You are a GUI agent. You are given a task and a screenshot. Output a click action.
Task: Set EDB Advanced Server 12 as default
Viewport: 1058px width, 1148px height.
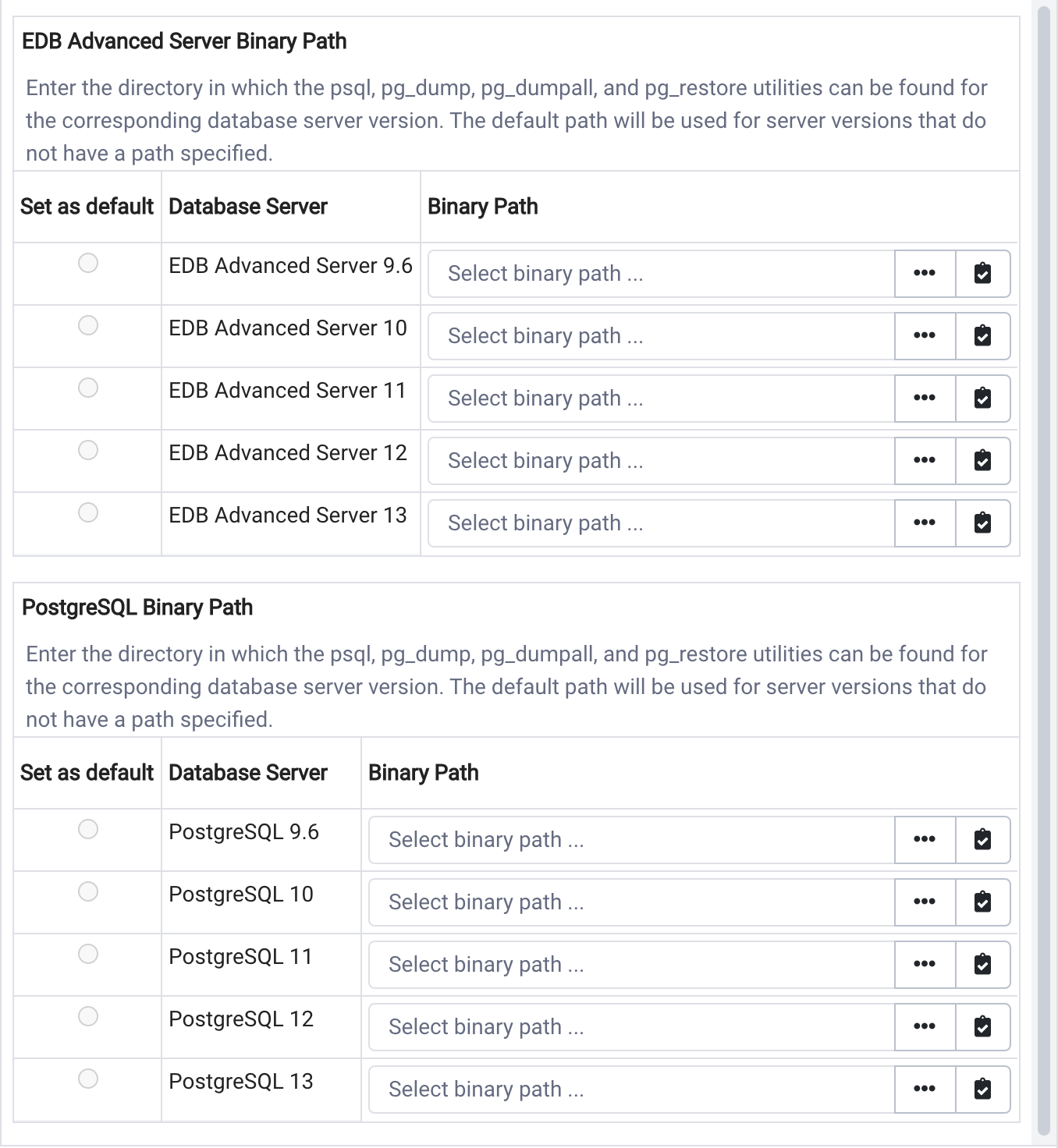[87, 451]
